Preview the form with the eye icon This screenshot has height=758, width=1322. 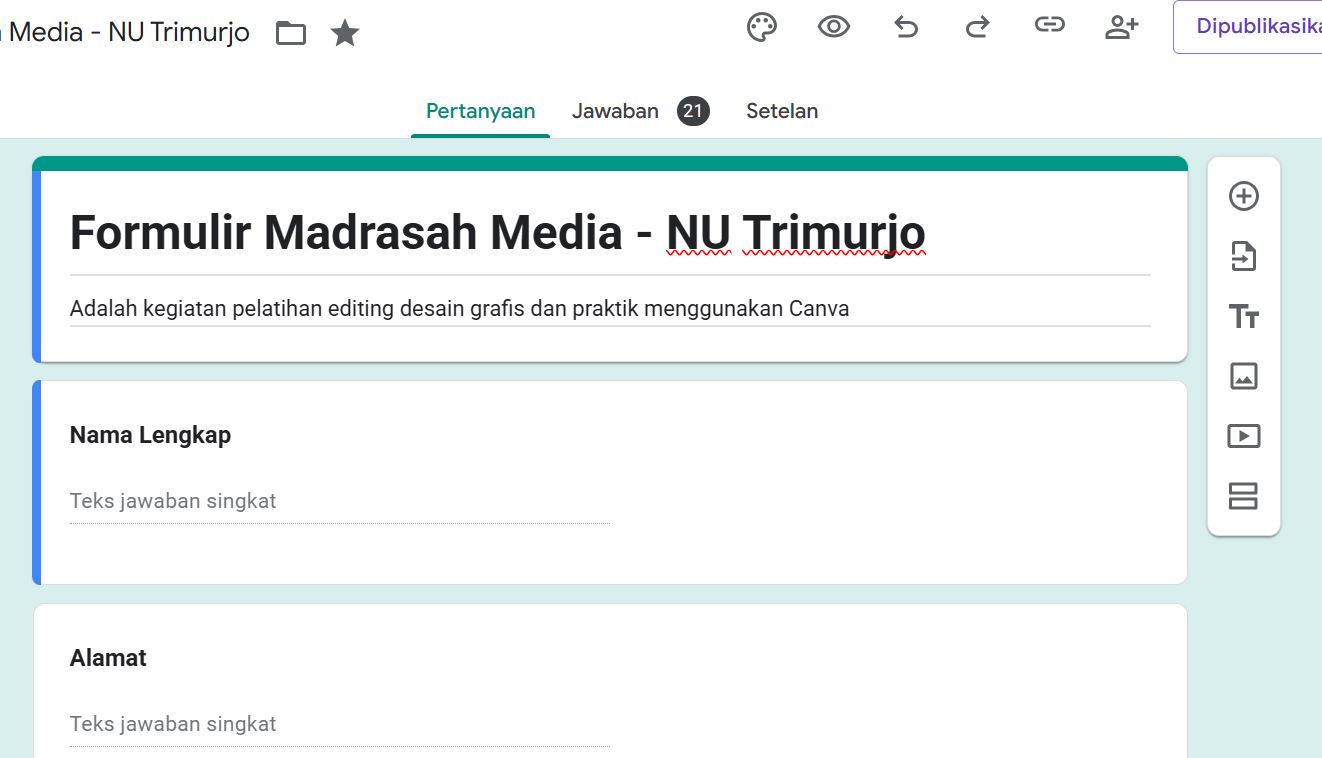834,27
